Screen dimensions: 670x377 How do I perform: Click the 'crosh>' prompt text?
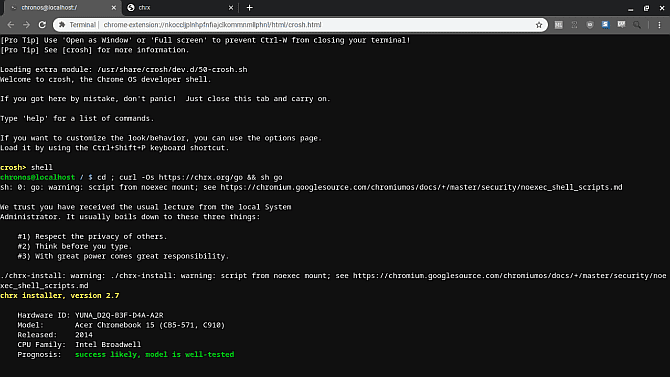(13, 168)
